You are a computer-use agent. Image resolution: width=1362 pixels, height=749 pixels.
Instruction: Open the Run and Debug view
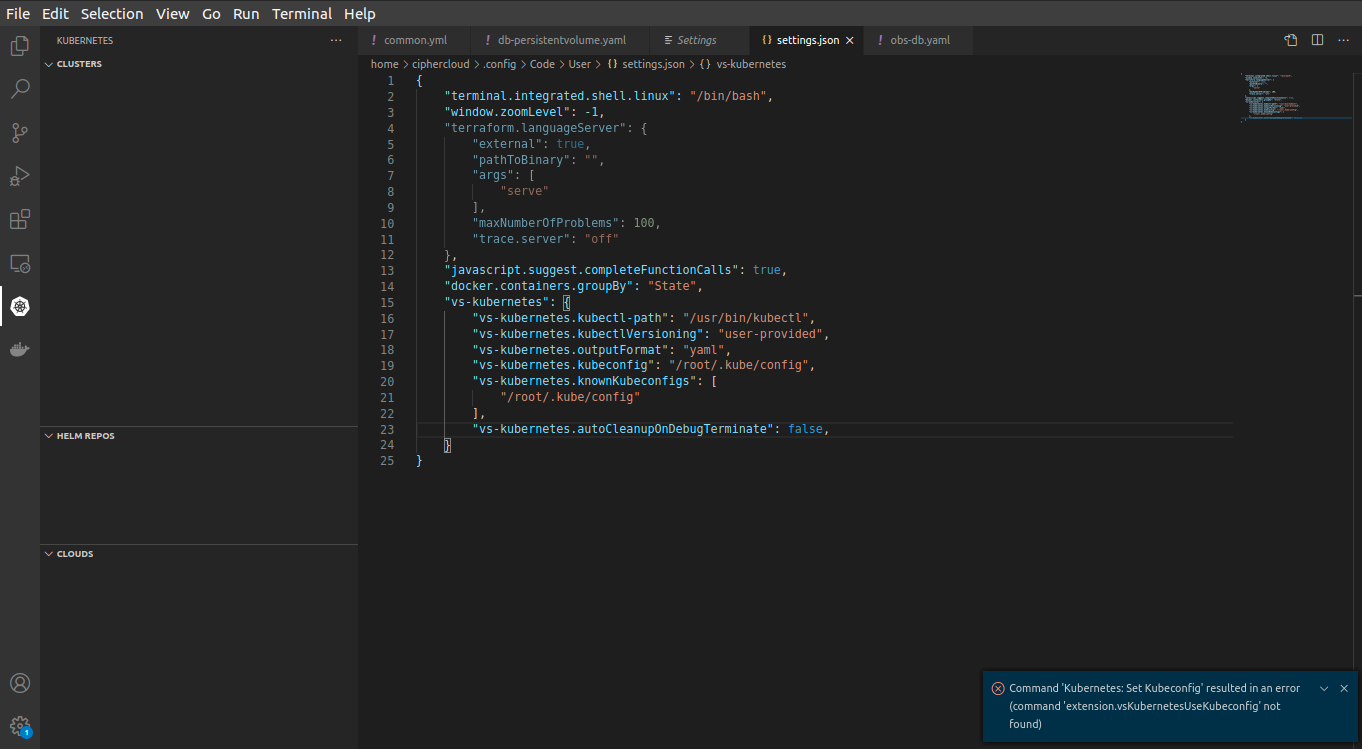(20, 176)
